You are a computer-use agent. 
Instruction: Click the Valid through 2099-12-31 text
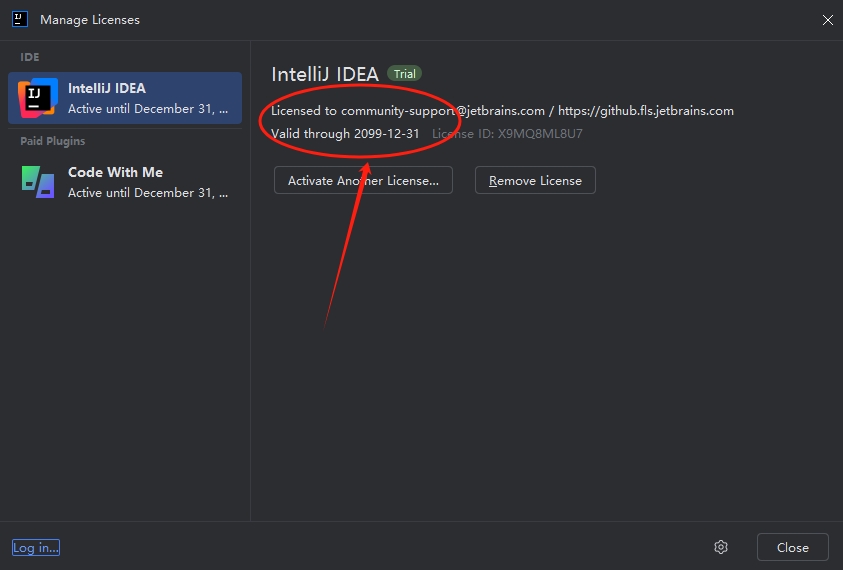(x=345, y=134)
